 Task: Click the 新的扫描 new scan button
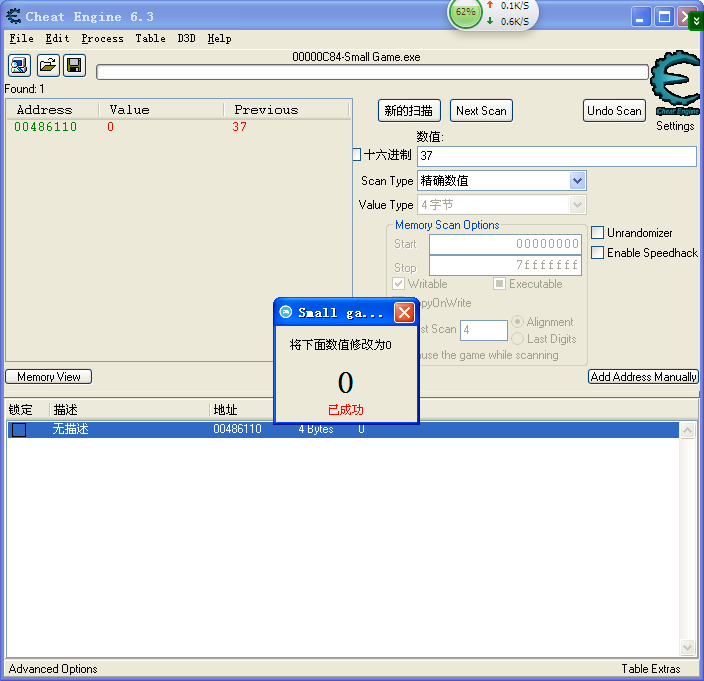(x=409, y=110)
